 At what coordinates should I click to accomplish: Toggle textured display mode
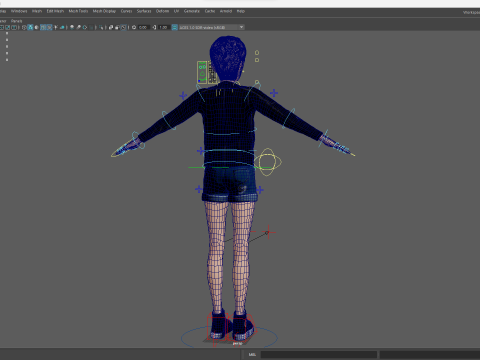click(49, 27)
